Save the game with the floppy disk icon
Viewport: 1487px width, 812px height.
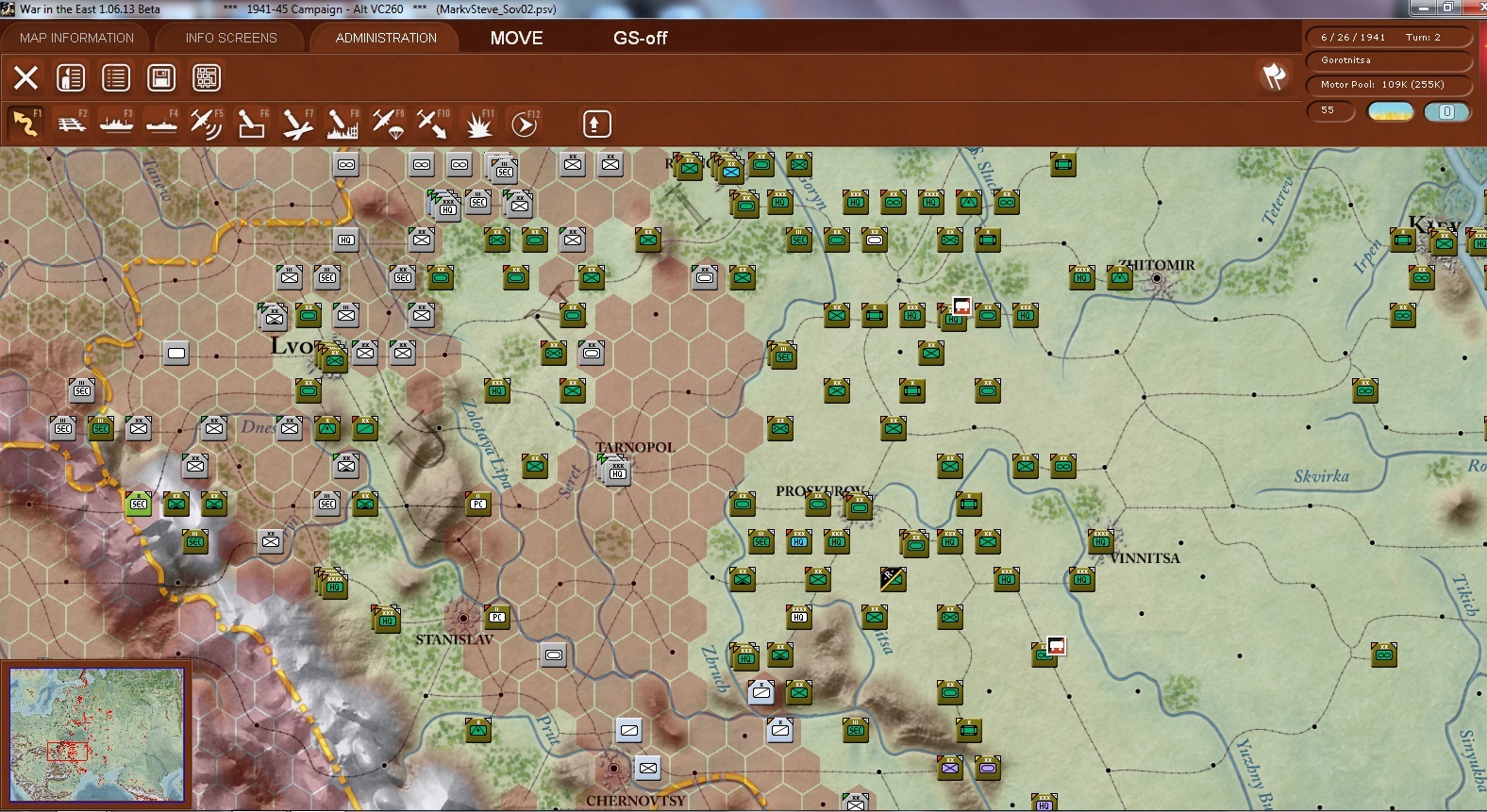tap(161, 77)
